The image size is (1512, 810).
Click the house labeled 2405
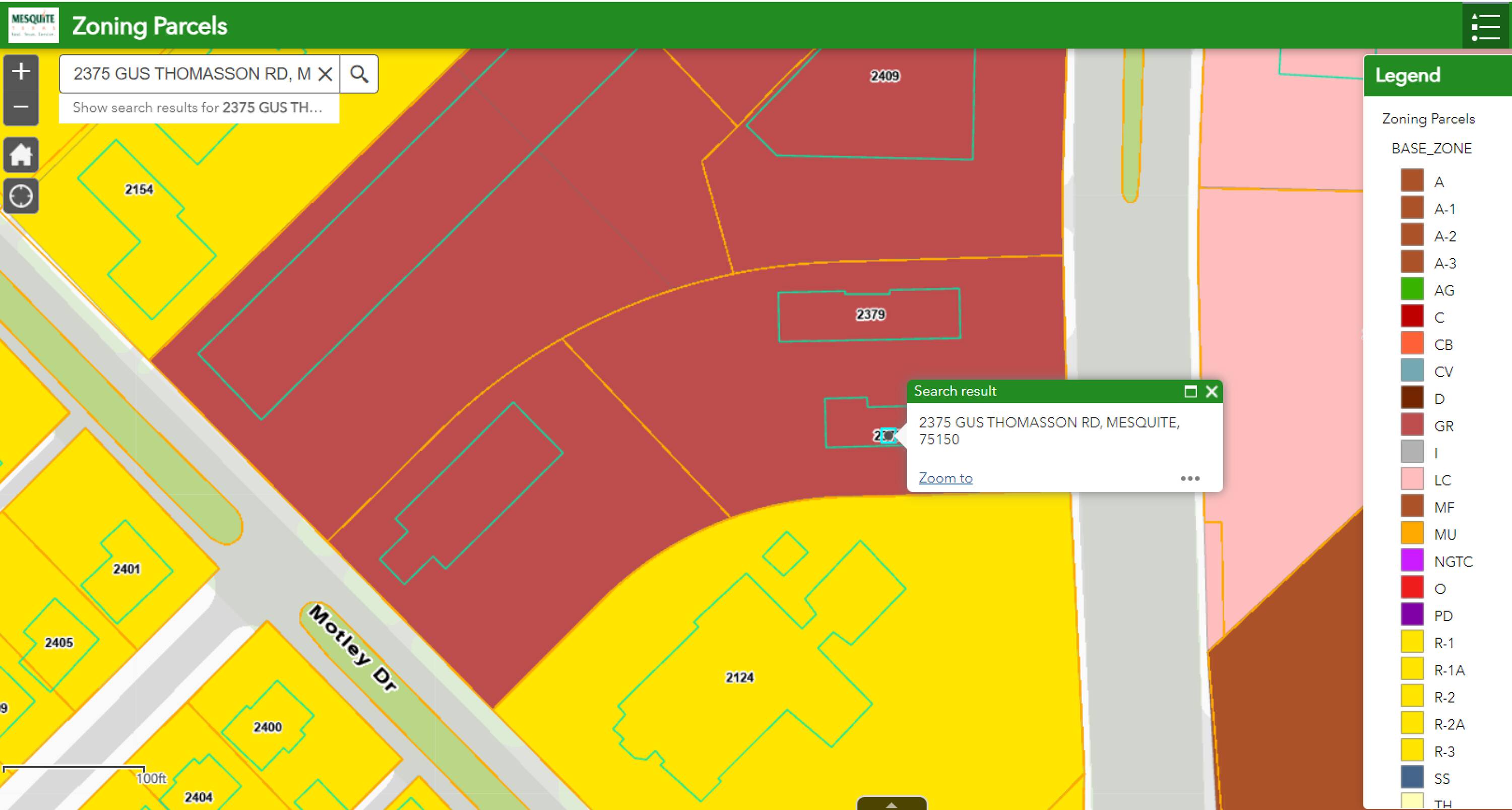coord(58,643)
